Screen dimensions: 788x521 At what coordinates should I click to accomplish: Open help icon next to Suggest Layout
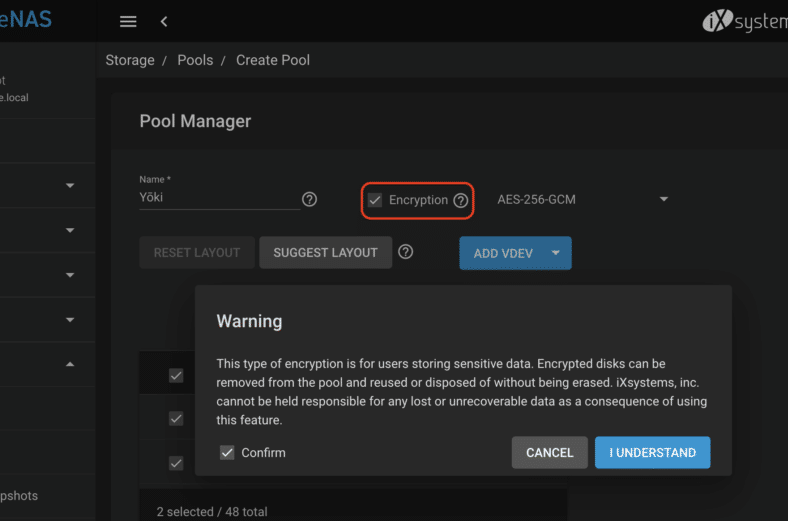[x=406, y=252]
